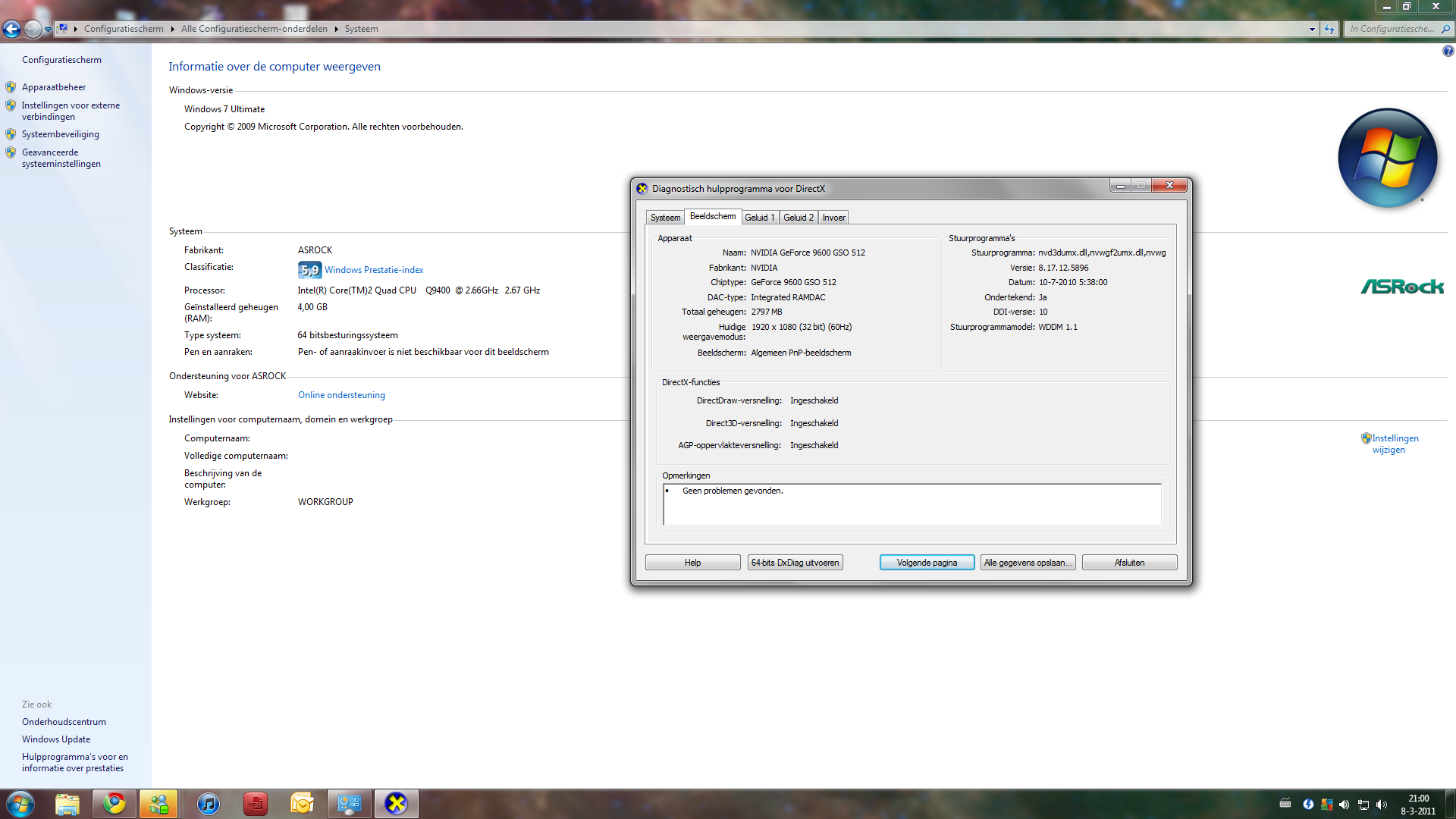Open Google Chrome from the taskbar
The image size is (1456, 819).
(115, 804)
